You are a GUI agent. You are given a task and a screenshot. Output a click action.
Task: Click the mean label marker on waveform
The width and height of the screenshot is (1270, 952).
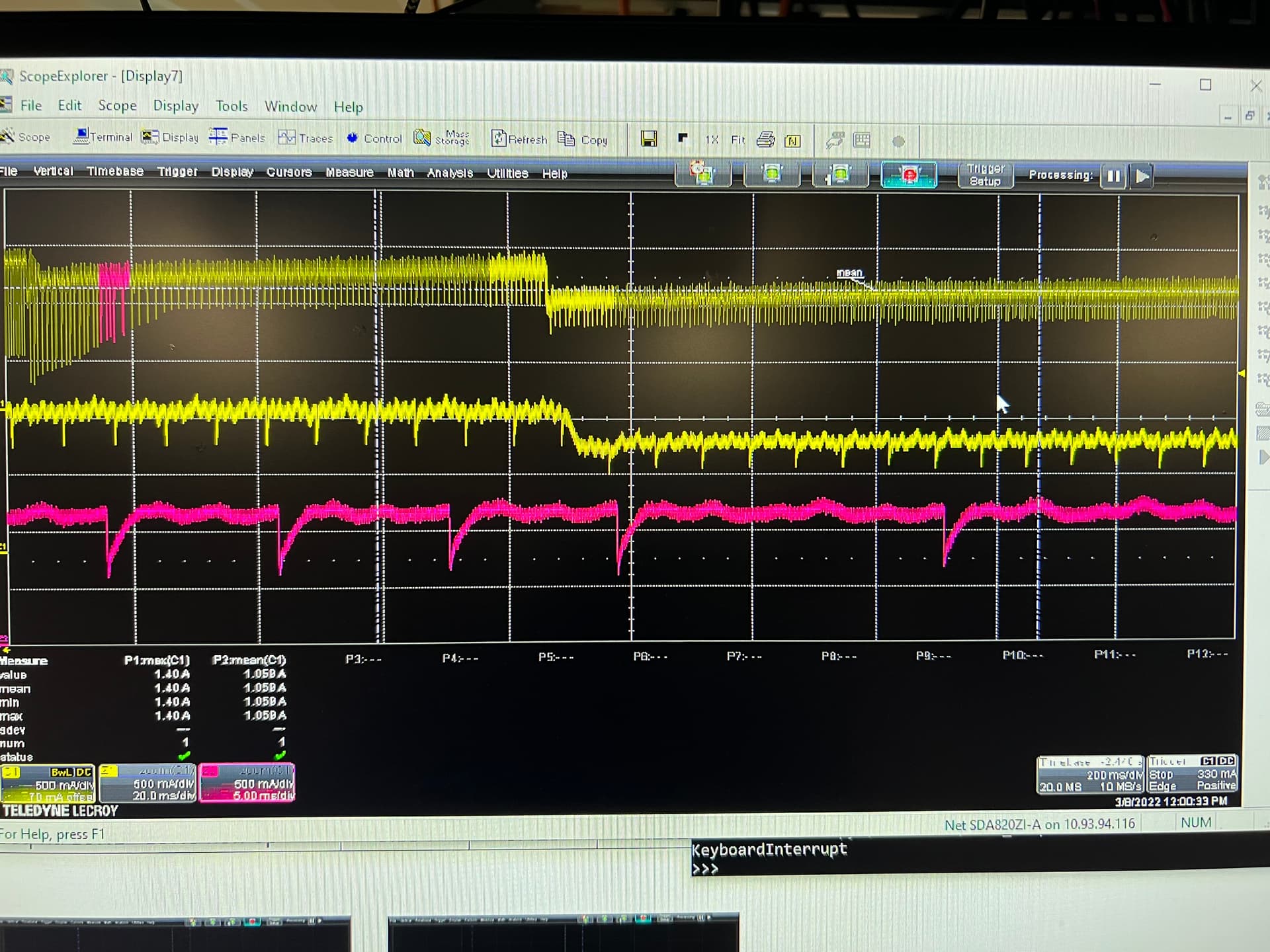coord(849,273)
